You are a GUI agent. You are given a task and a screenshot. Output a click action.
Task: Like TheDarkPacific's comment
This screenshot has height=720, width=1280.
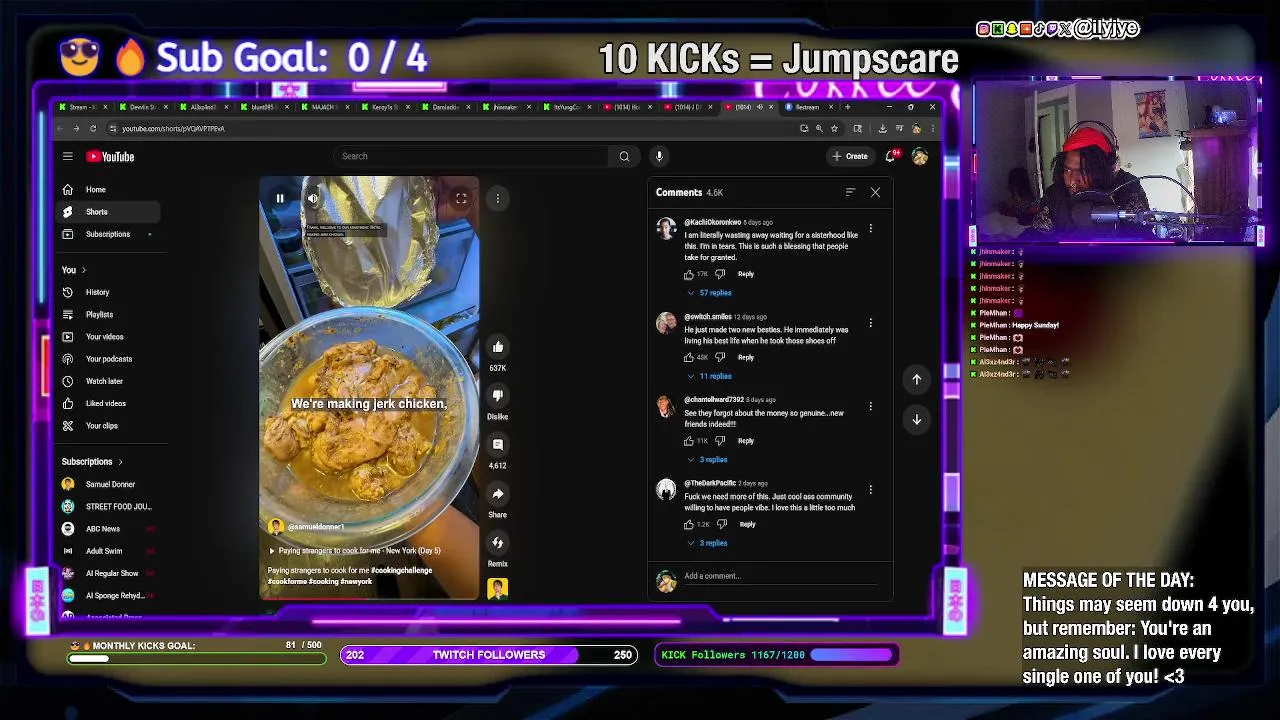tap(688, 524)
